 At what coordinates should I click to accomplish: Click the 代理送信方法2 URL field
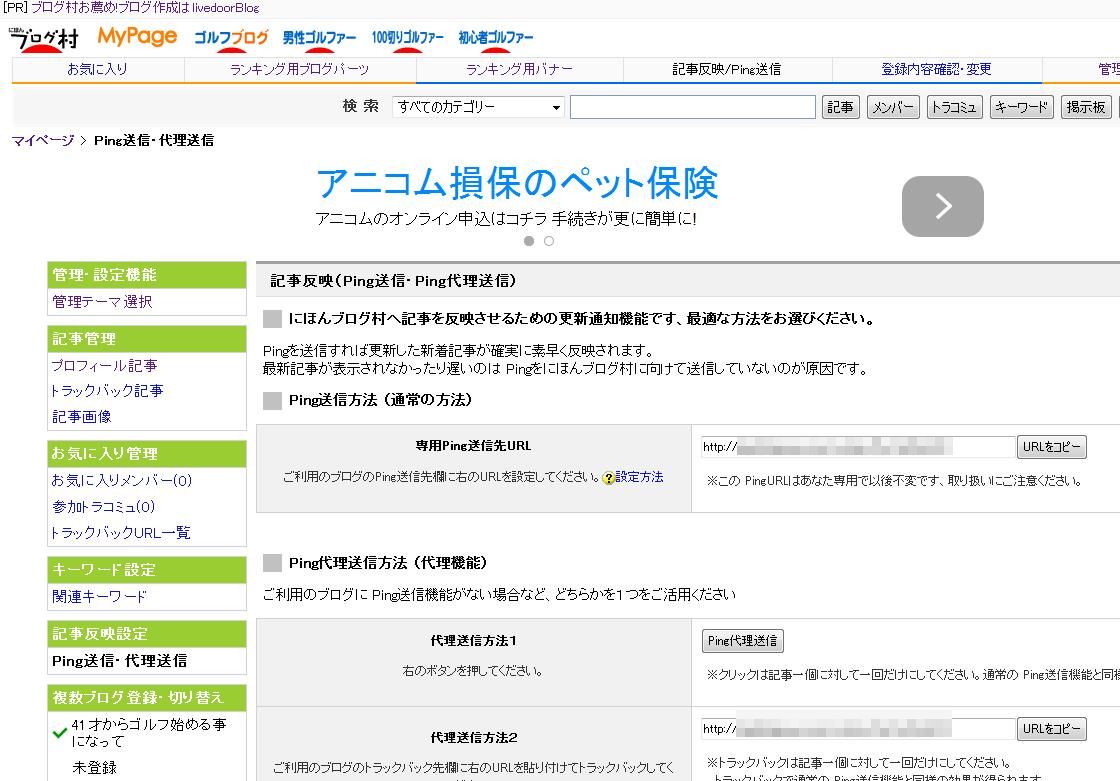coord(857,729)
